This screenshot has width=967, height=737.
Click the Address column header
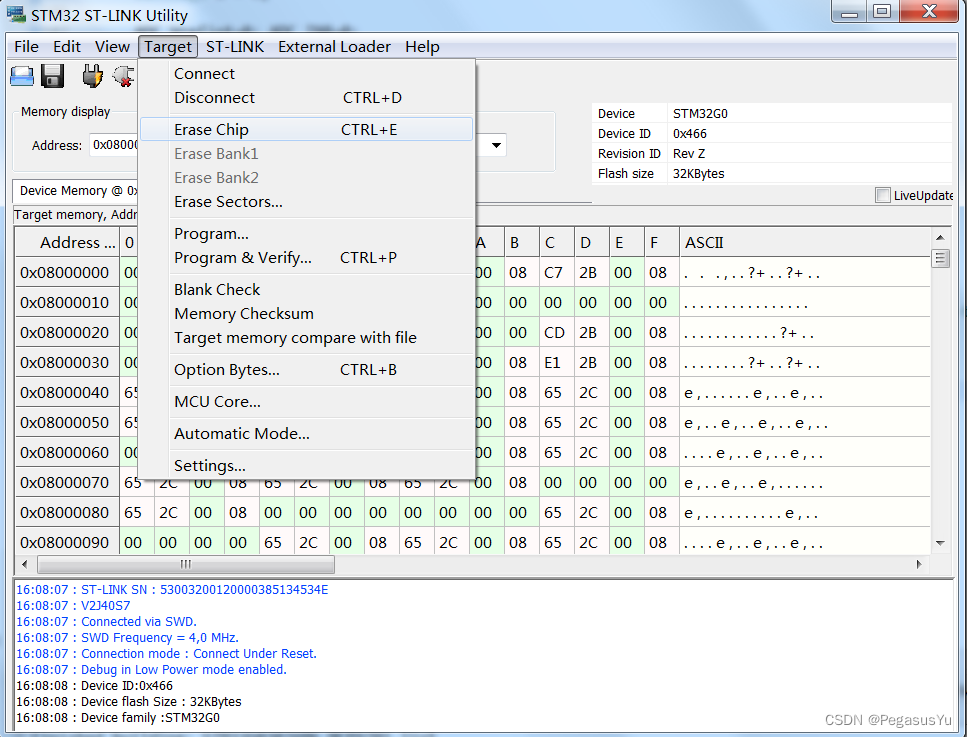coord(67,243)
